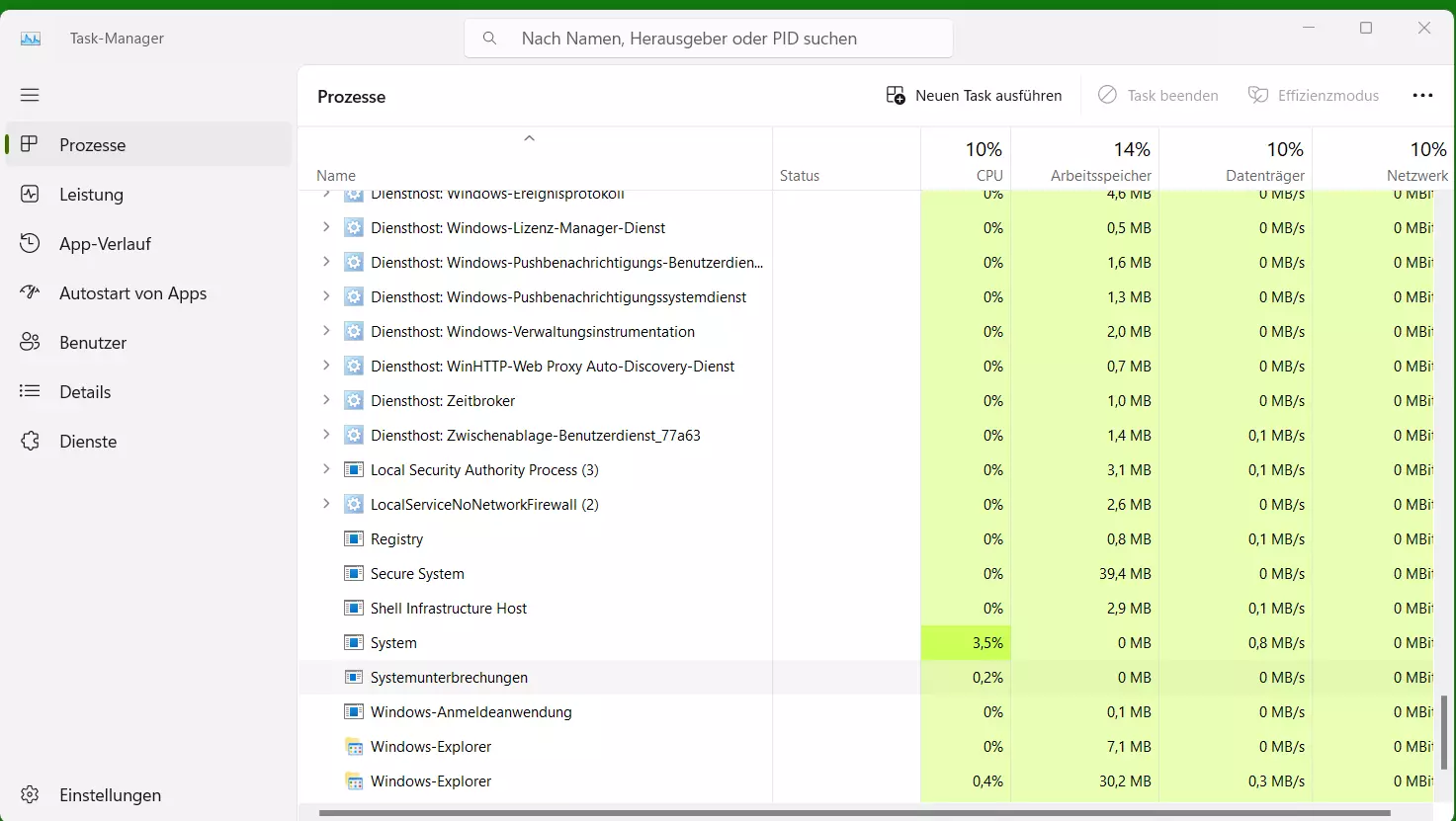Click the 30,2 MB memory cell
Viewport: 1456px width, 821px height.
tap(1085, 780)
